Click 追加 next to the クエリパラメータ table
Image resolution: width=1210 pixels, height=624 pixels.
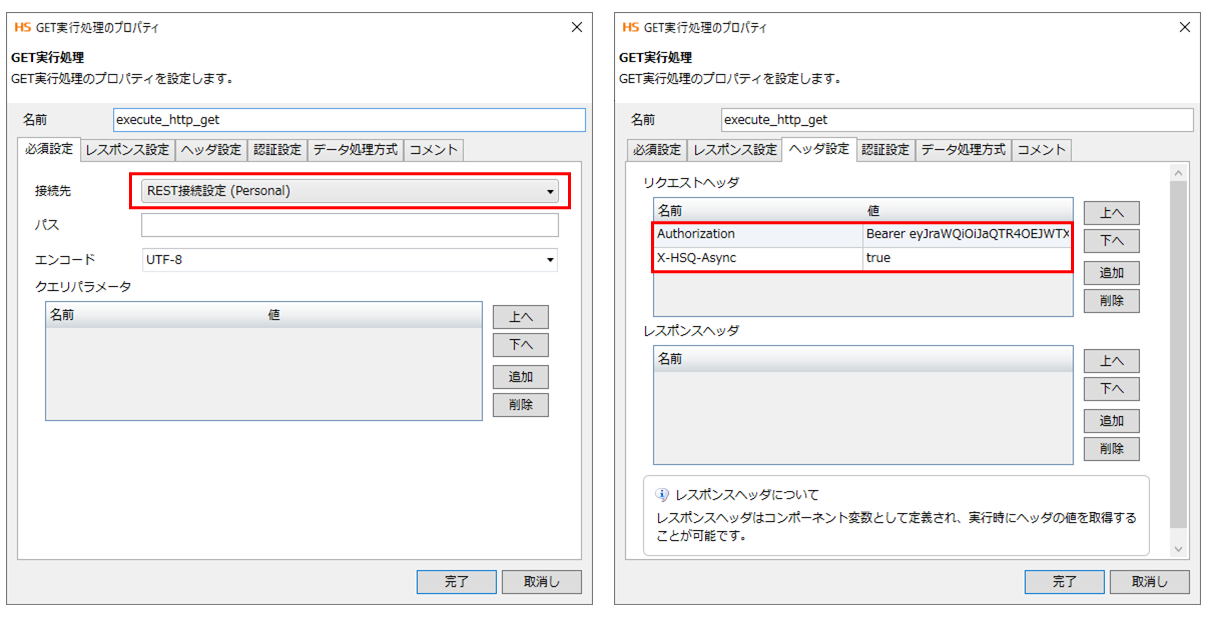click(x=520, y=377)
